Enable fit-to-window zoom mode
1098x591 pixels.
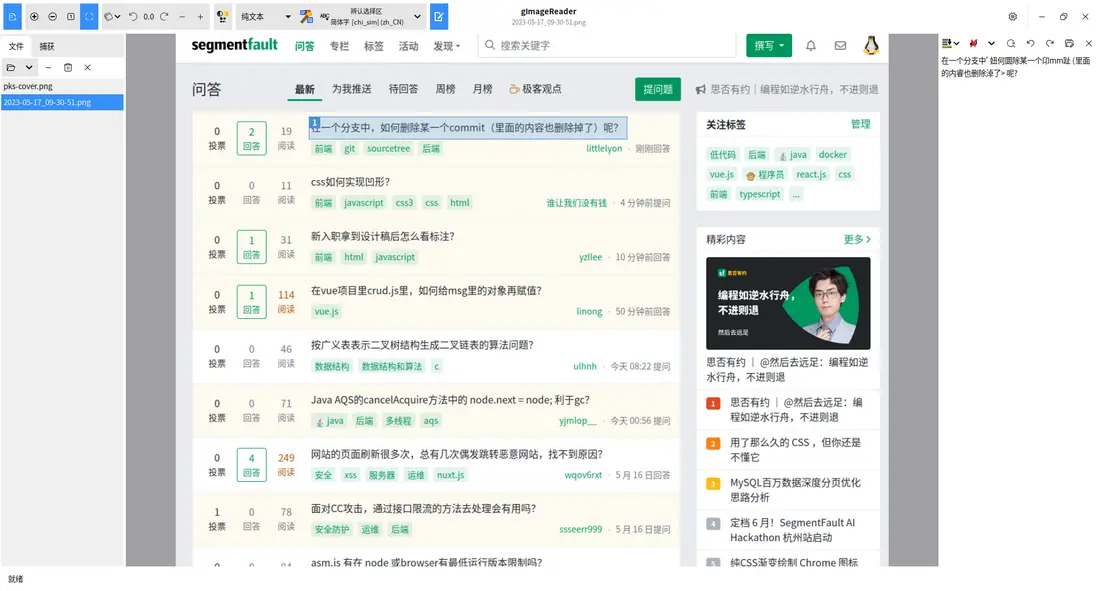pos(89,17)
